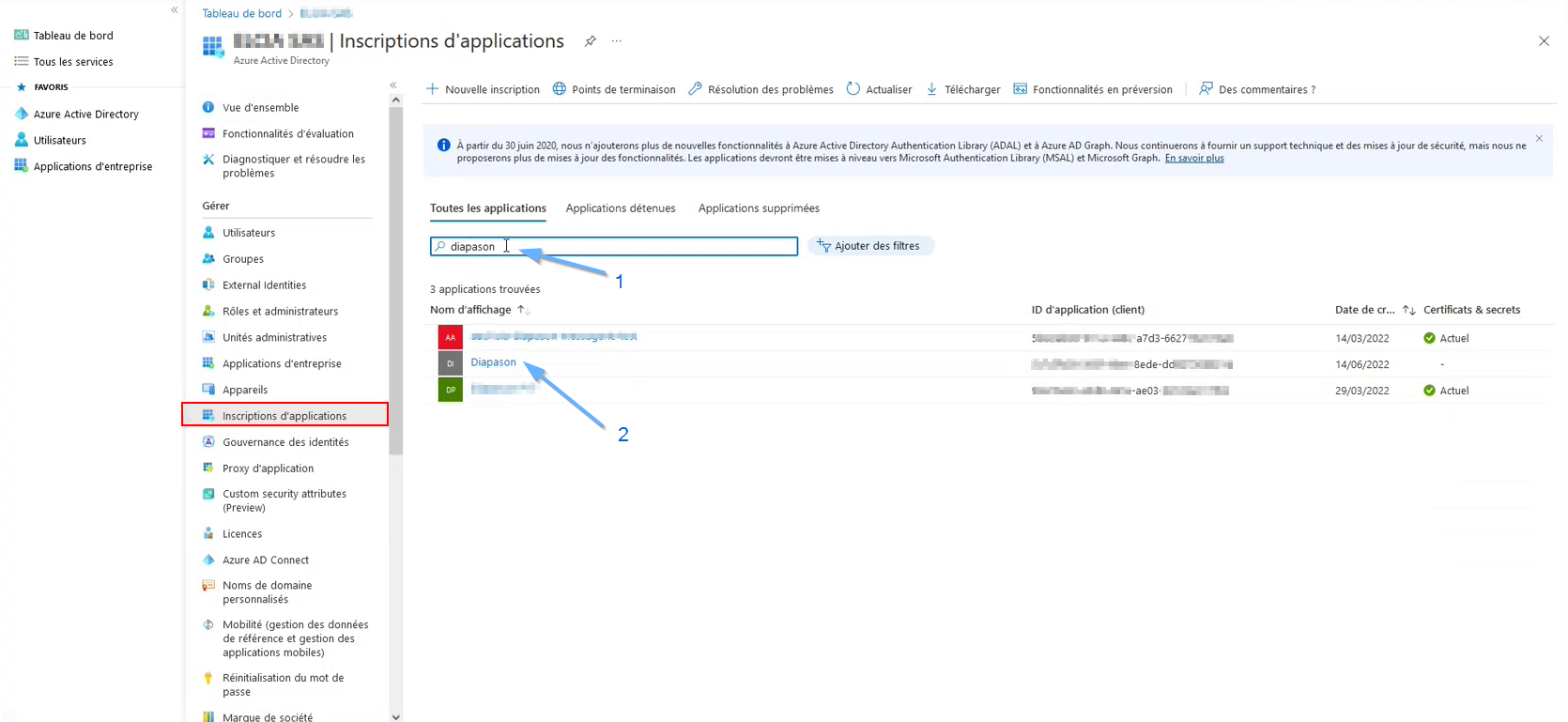
Task: Click the Télécharger download icon
Action: (931, 89)
